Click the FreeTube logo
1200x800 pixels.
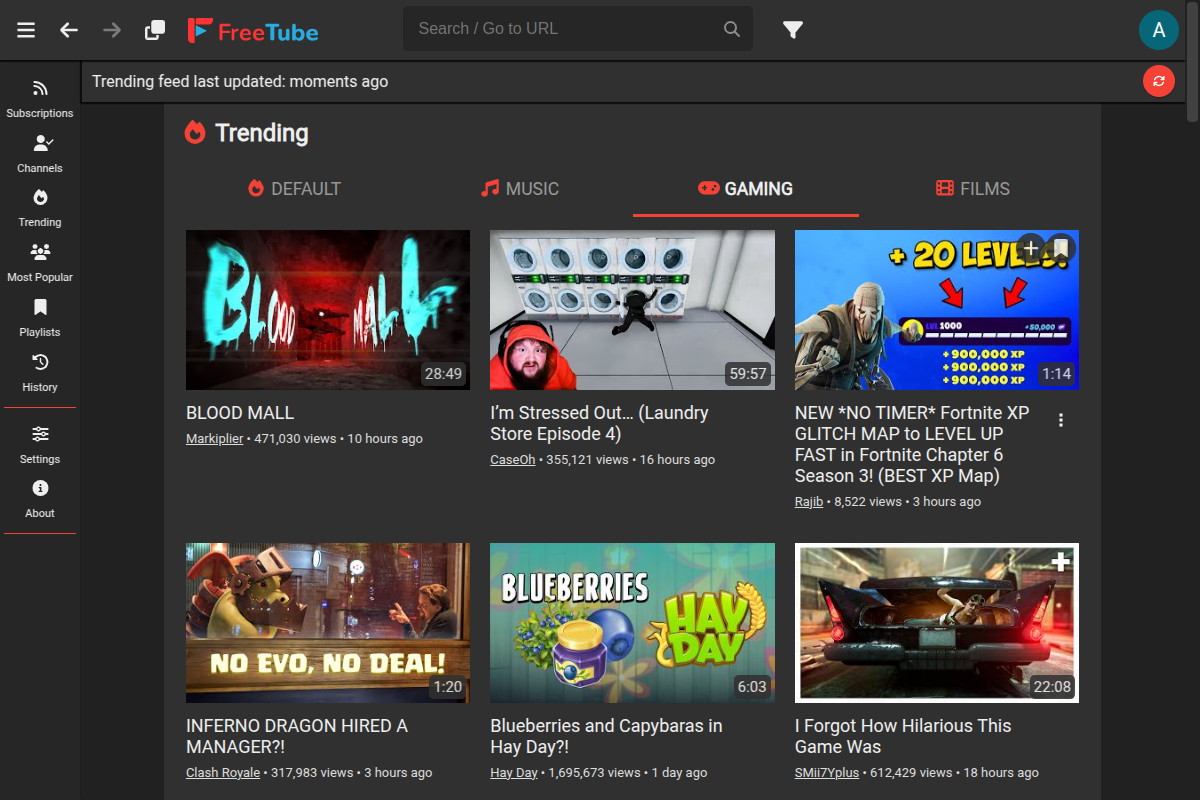253,30
